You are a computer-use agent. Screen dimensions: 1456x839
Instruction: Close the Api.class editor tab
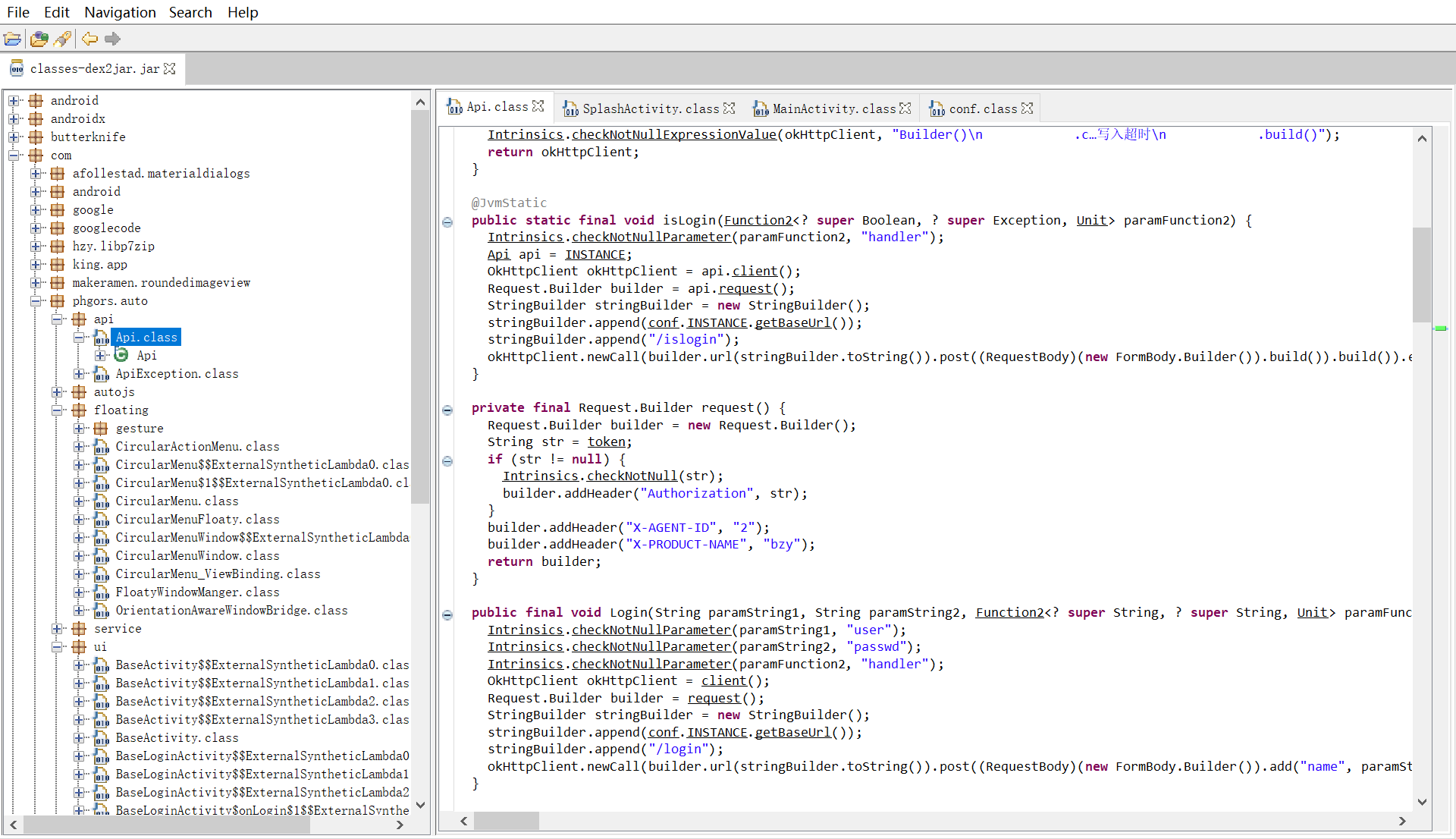[538, 106]
